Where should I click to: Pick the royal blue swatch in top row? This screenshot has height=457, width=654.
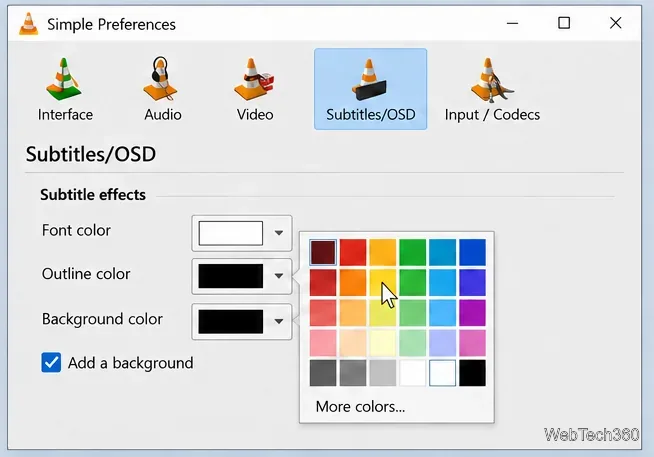[472, 252]
